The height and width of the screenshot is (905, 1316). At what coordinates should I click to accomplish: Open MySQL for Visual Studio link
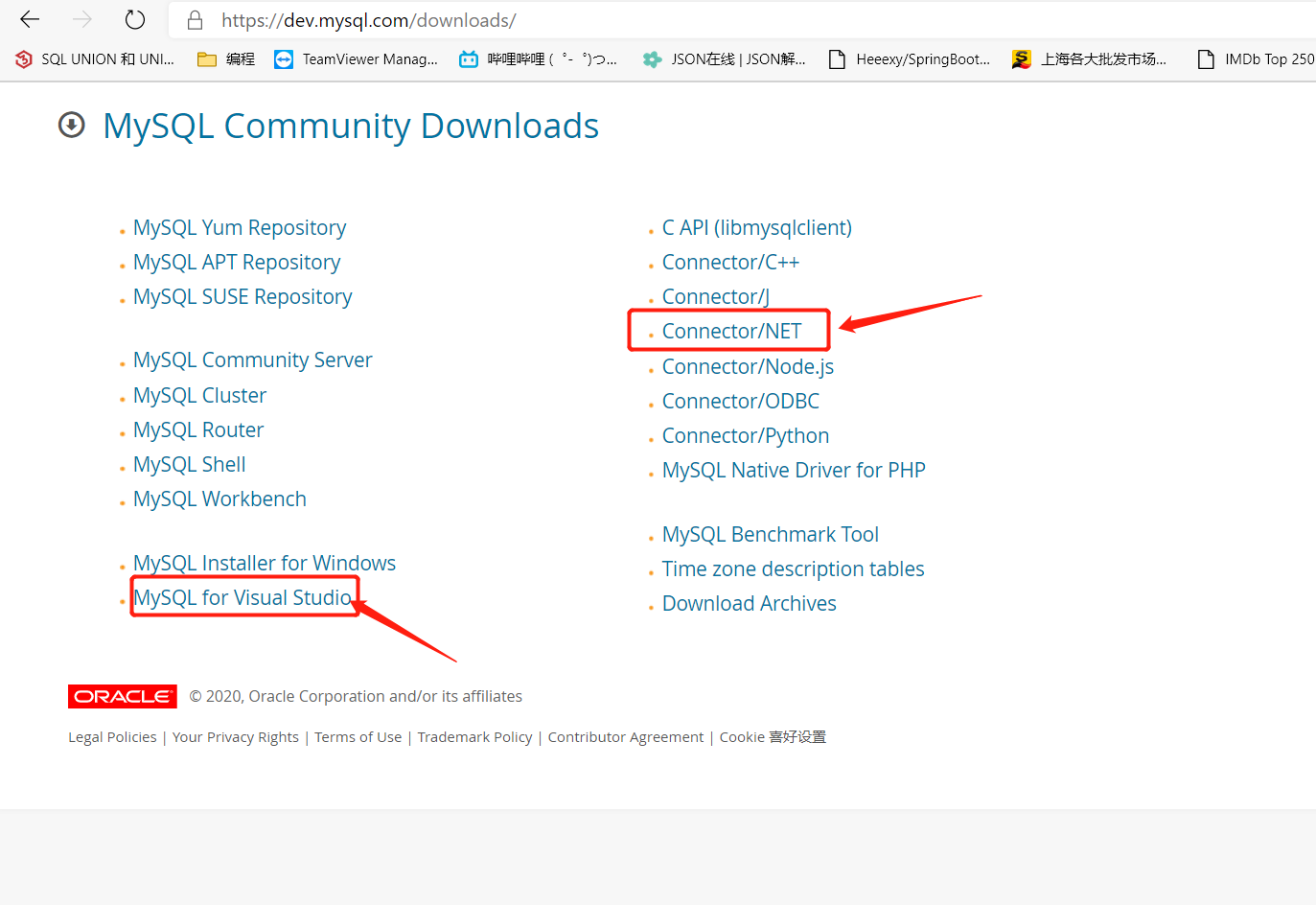(x=242, y=597)
